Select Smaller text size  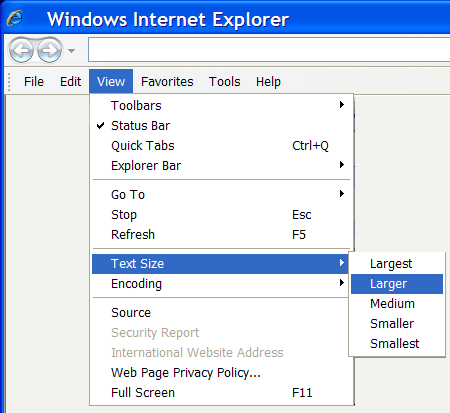(397, 324)
